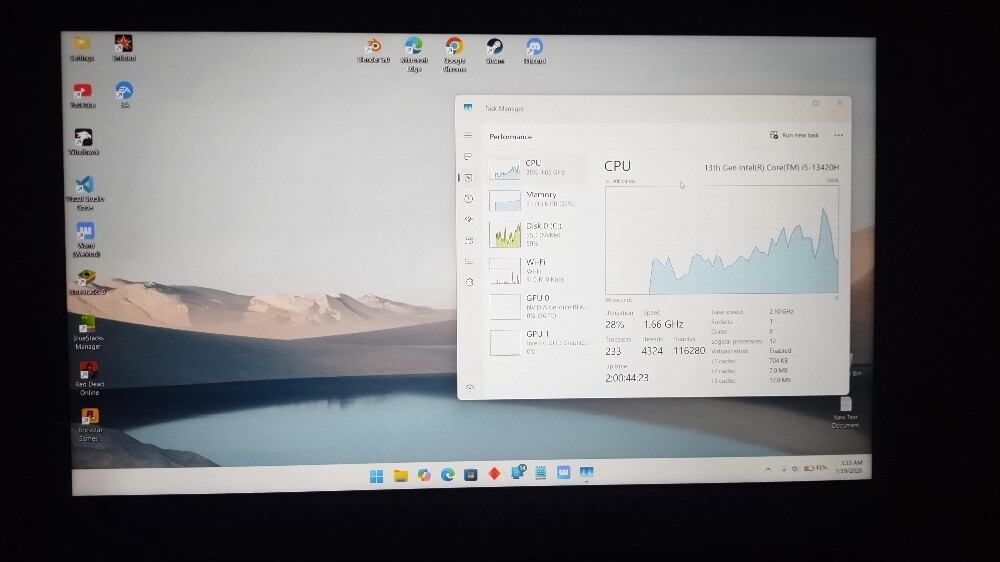Open the Details page in Task Manager
1000x562 pixels.
coord(469,262)
